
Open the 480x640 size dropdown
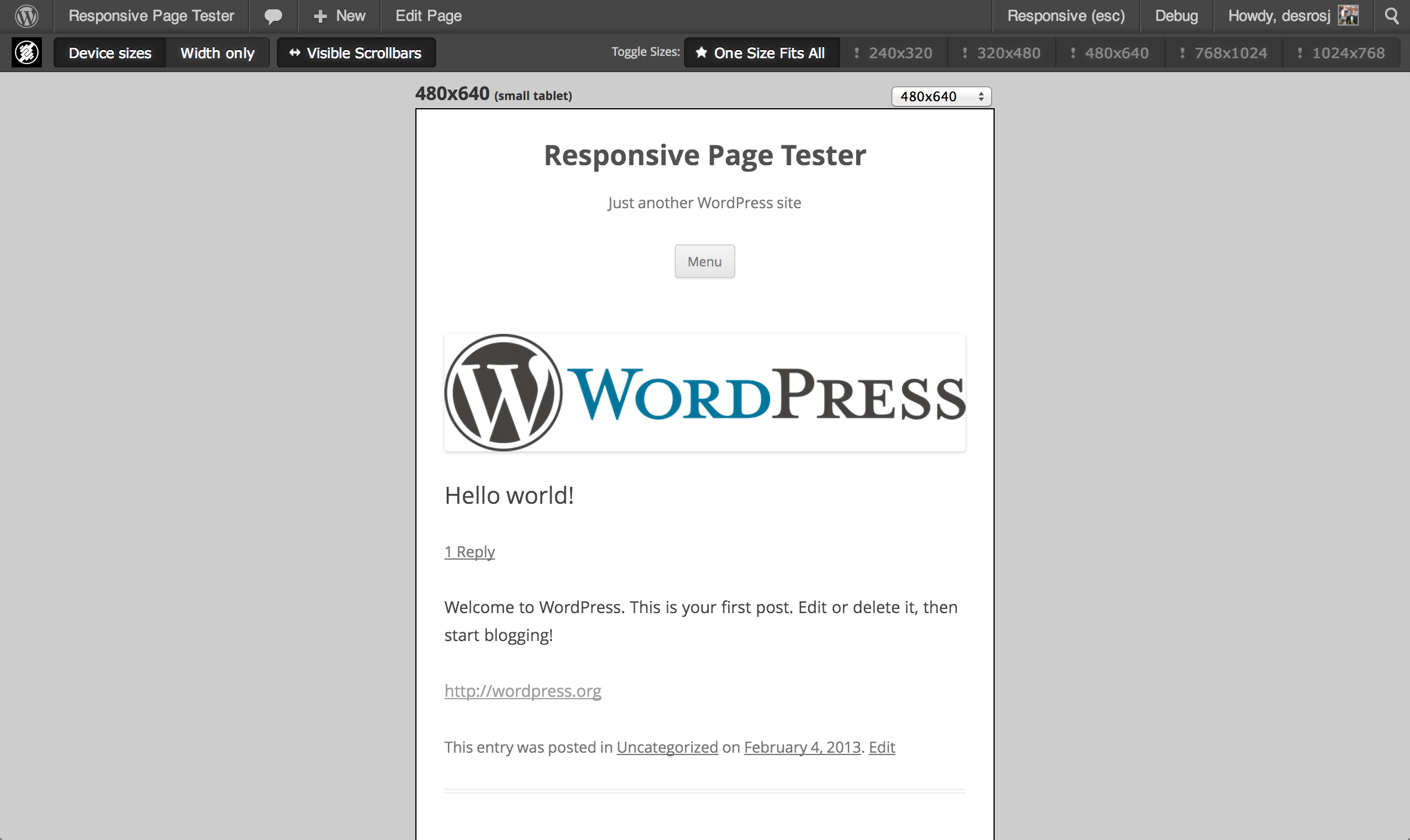(941, 97)
